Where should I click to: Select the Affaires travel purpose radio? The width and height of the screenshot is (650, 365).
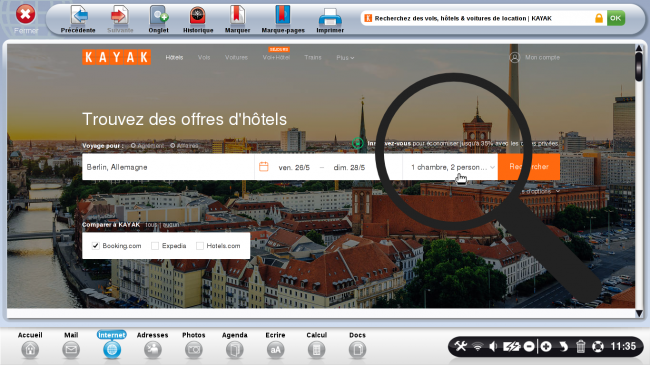(x=173, y=146)
